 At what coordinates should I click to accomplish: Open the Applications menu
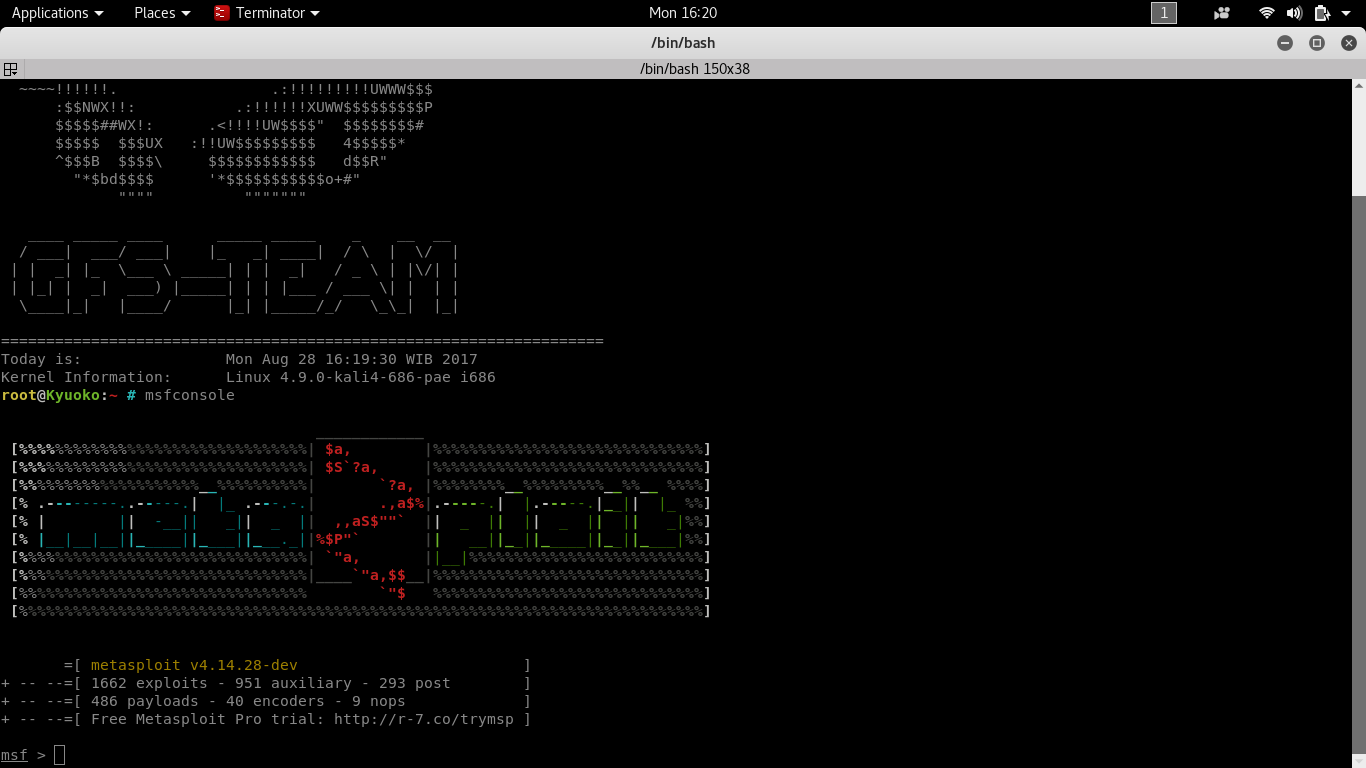[x=57, y=13]
